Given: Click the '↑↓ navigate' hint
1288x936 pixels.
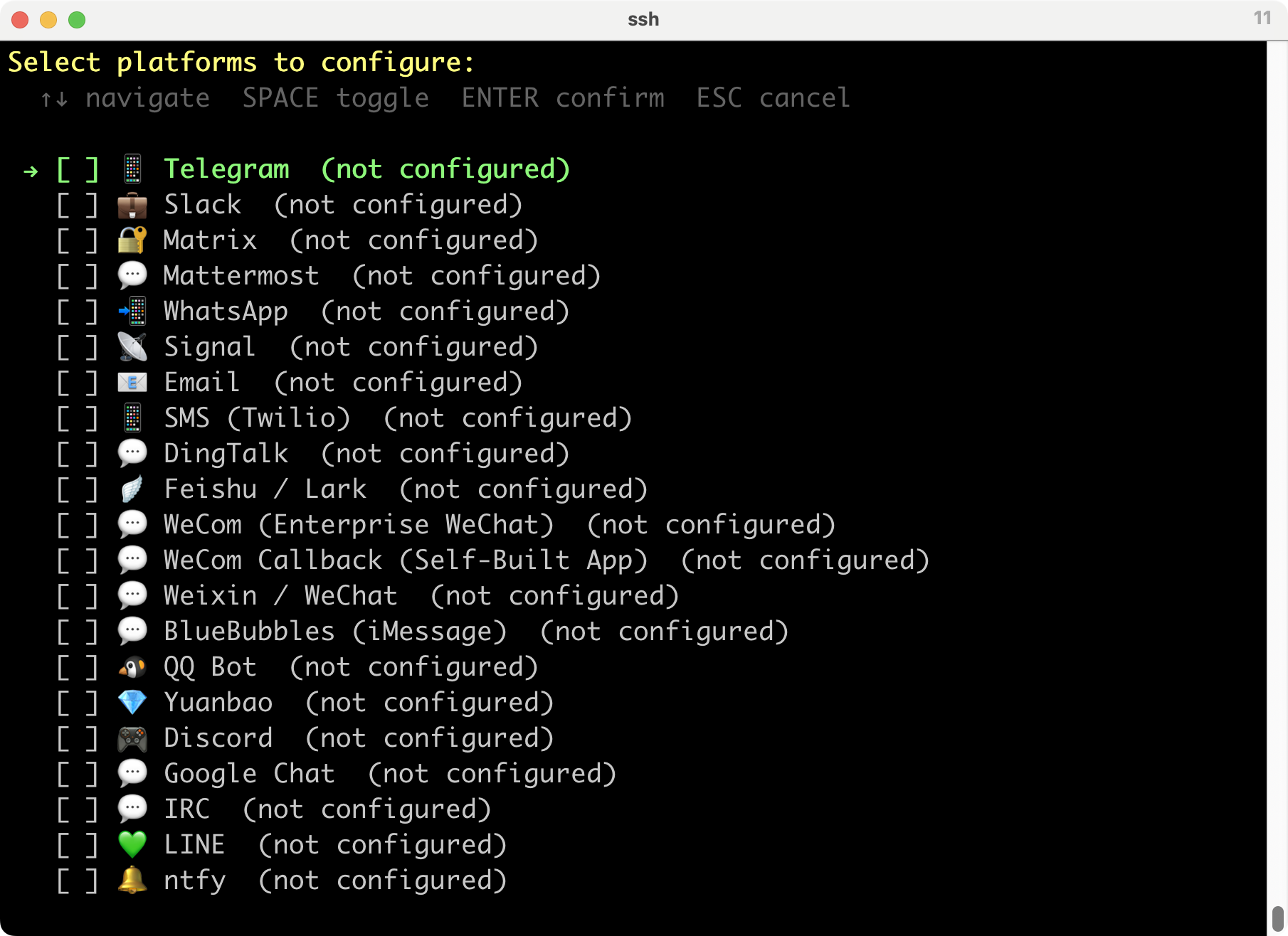Looking at the screenshot, I should point(125,98).
